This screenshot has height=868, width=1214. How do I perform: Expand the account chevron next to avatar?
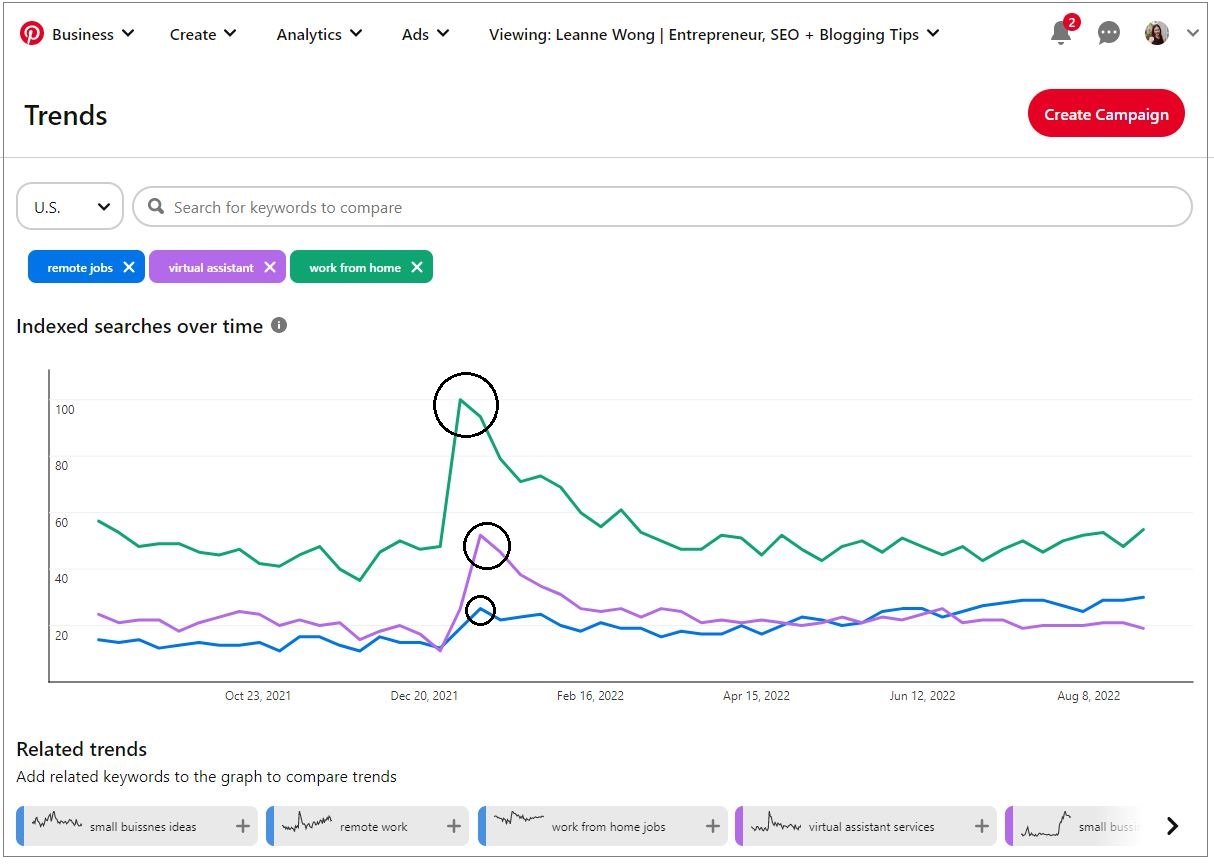click(1192, 33)
